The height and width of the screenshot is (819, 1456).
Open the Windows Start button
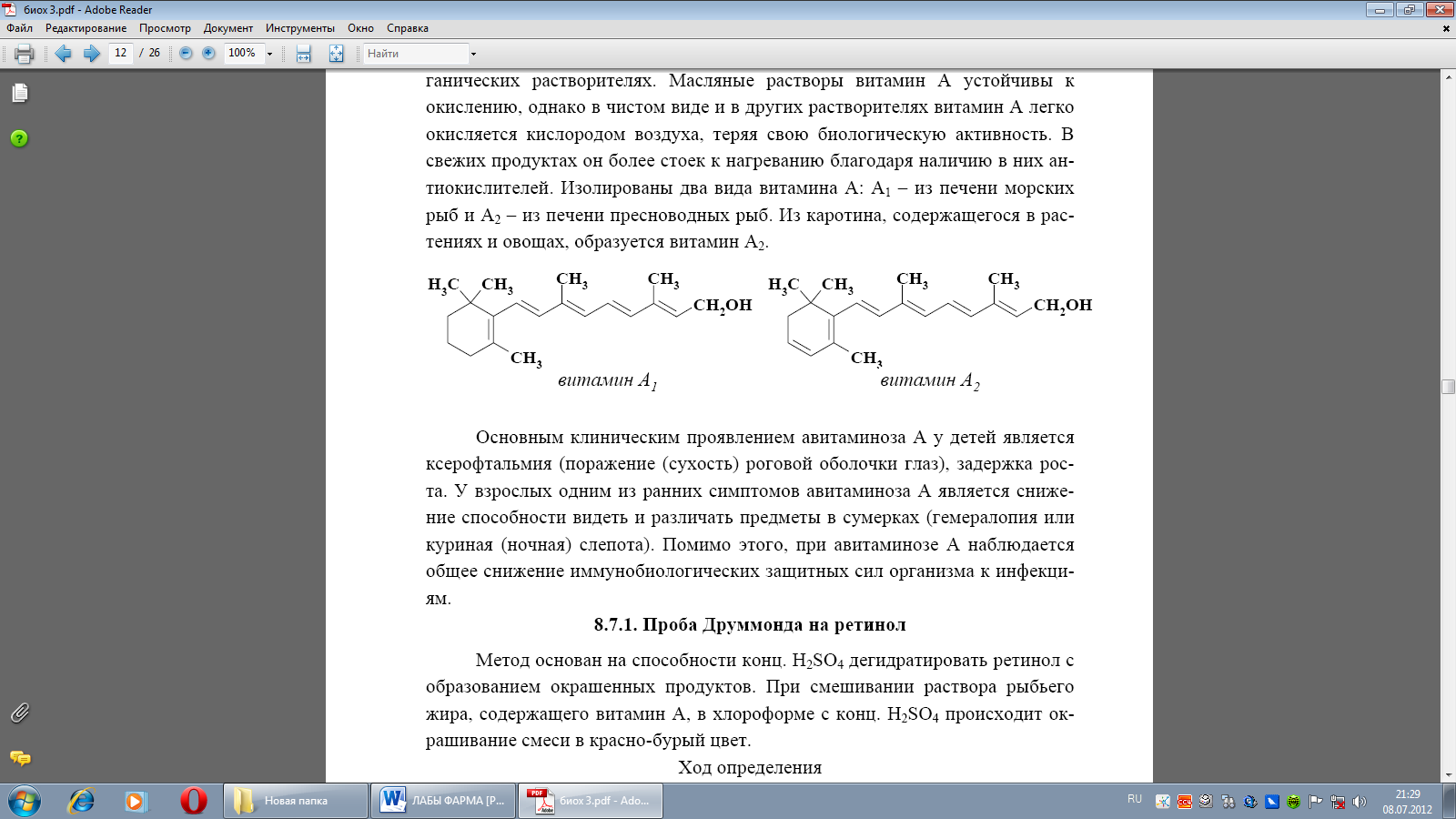click(x=25, y=801)
